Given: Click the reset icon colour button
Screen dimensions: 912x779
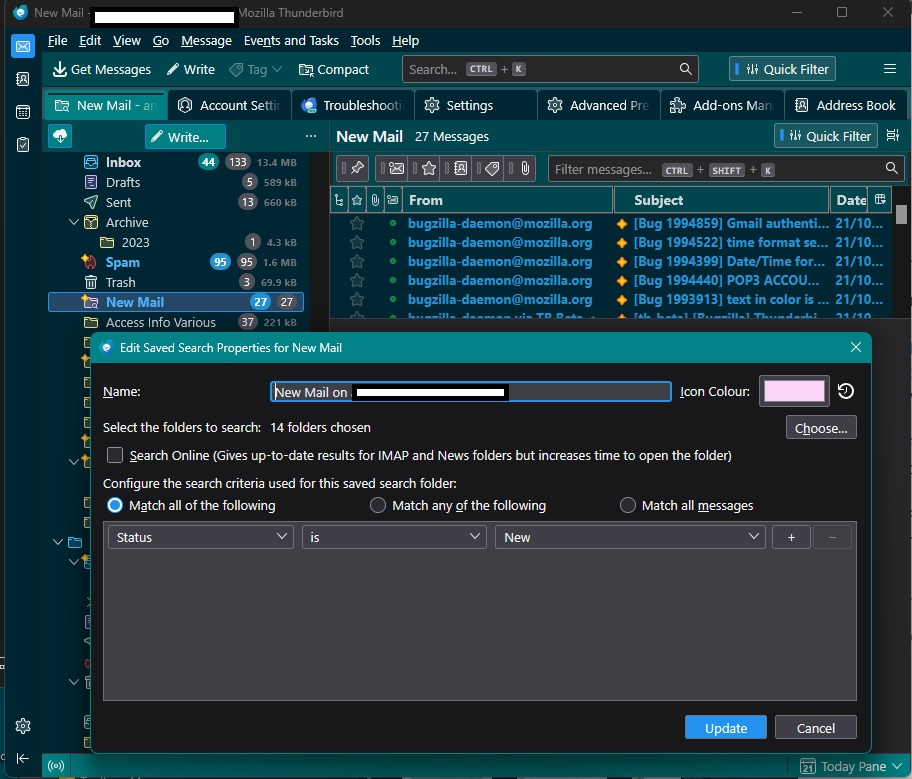Looking at the screenshot, I should [x=846, y=391].
